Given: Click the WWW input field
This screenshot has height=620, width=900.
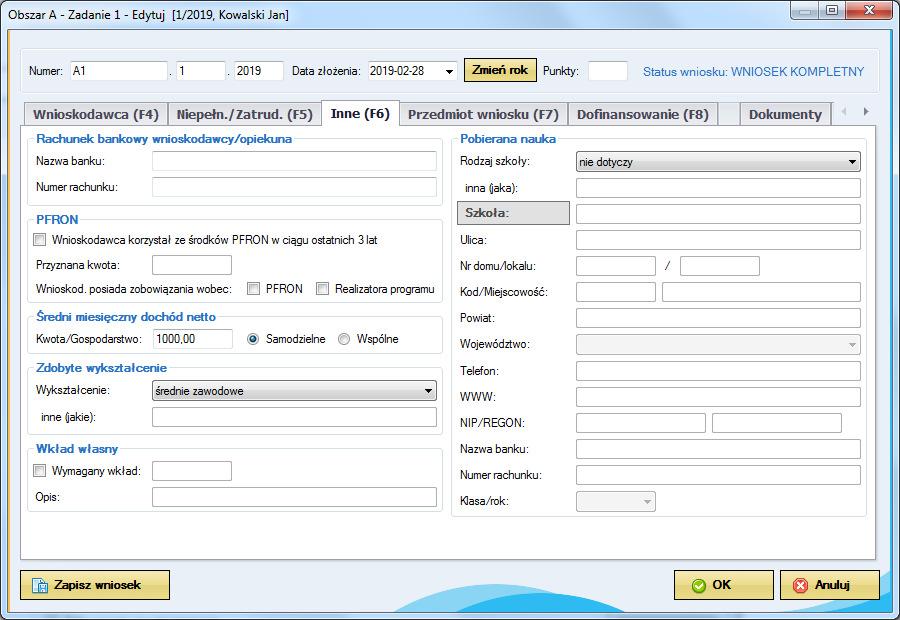Looking at the screenshot, I should (x=718, y=397).
